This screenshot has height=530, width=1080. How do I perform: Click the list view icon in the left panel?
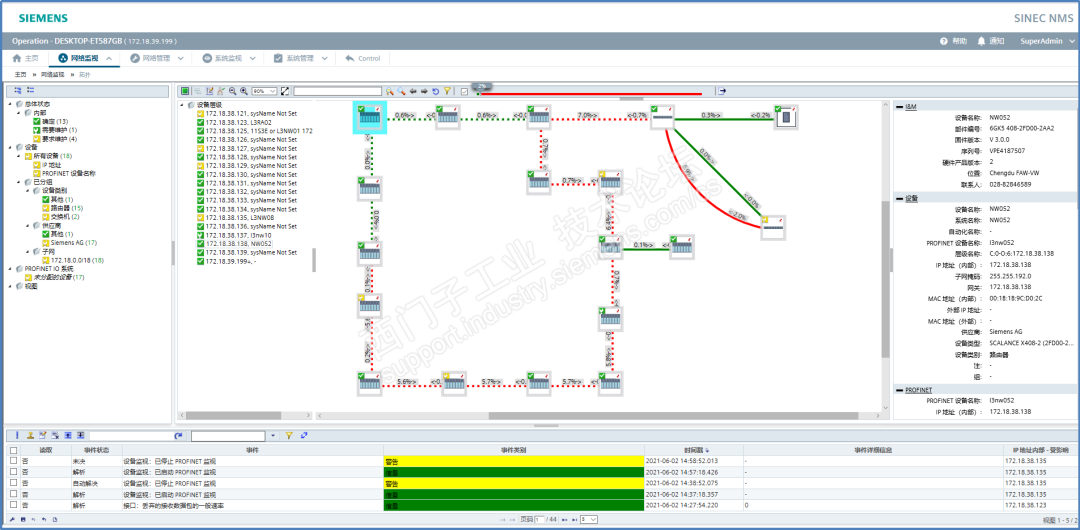[x=31, y=90]
